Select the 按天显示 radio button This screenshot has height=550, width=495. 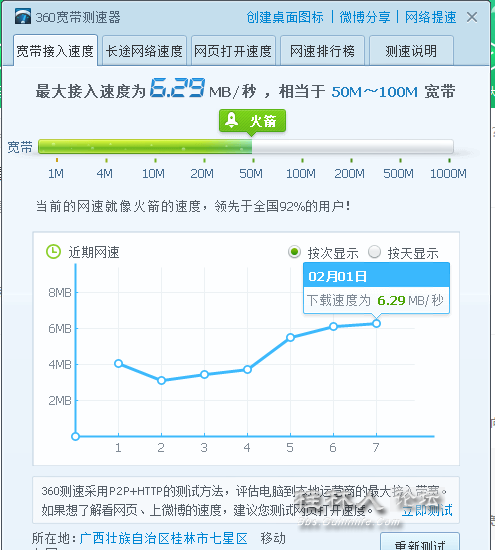click(x=374, y=252)
